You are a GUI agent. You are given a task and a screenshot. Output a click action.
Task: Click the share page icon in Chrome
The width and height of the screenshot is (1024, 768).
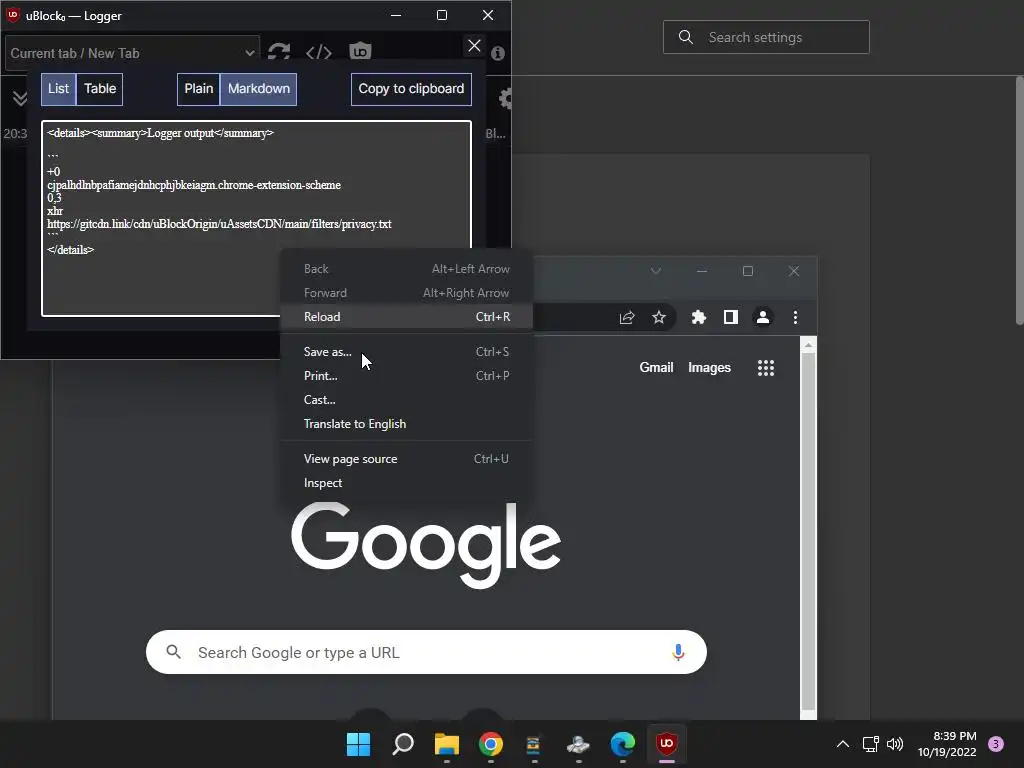click(627, 317)
